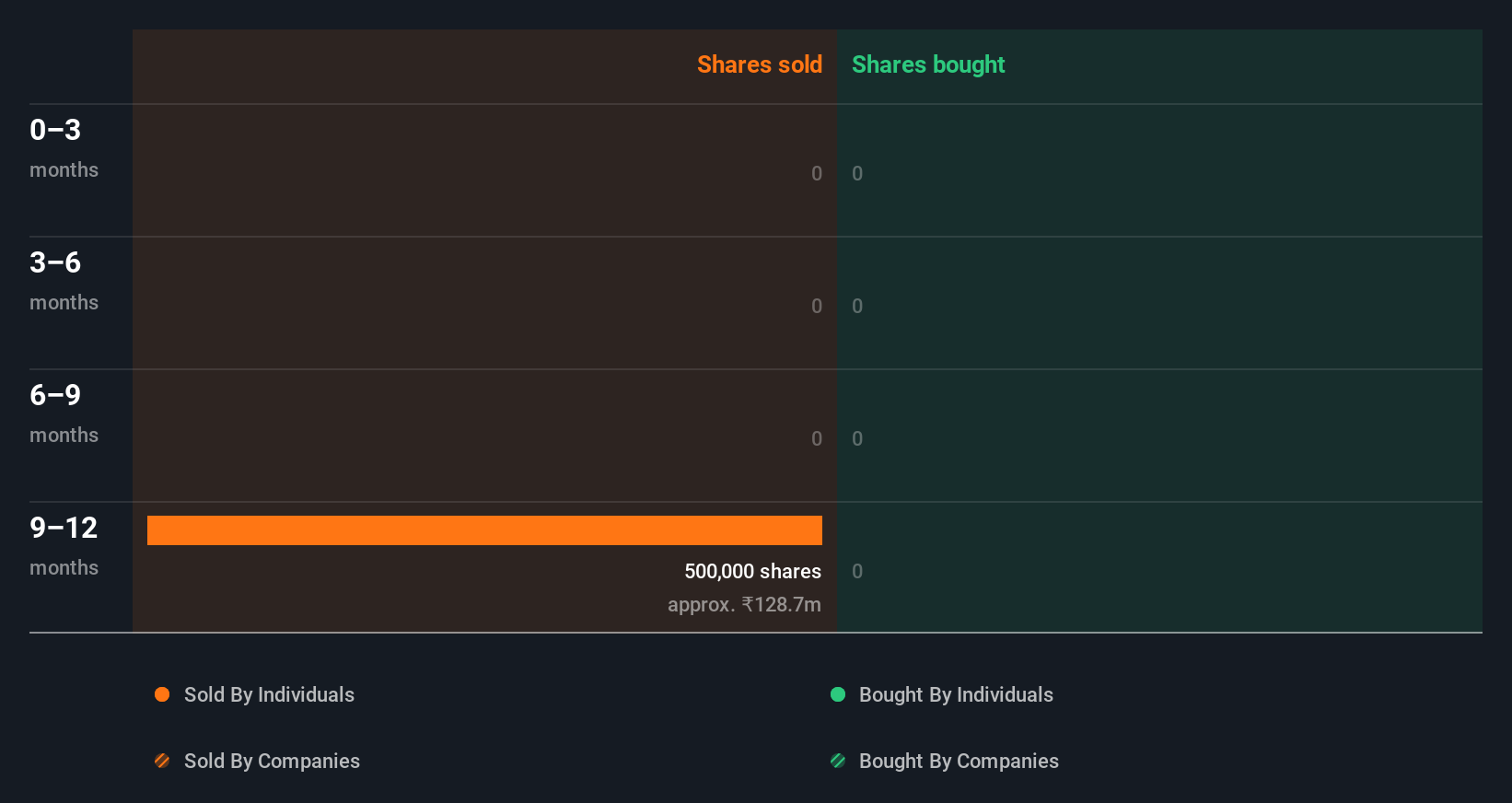This screenshot has height=803, width=1512.
Task: Click the green Bought By Individuals legend dot
Action: tap(838, 694)
